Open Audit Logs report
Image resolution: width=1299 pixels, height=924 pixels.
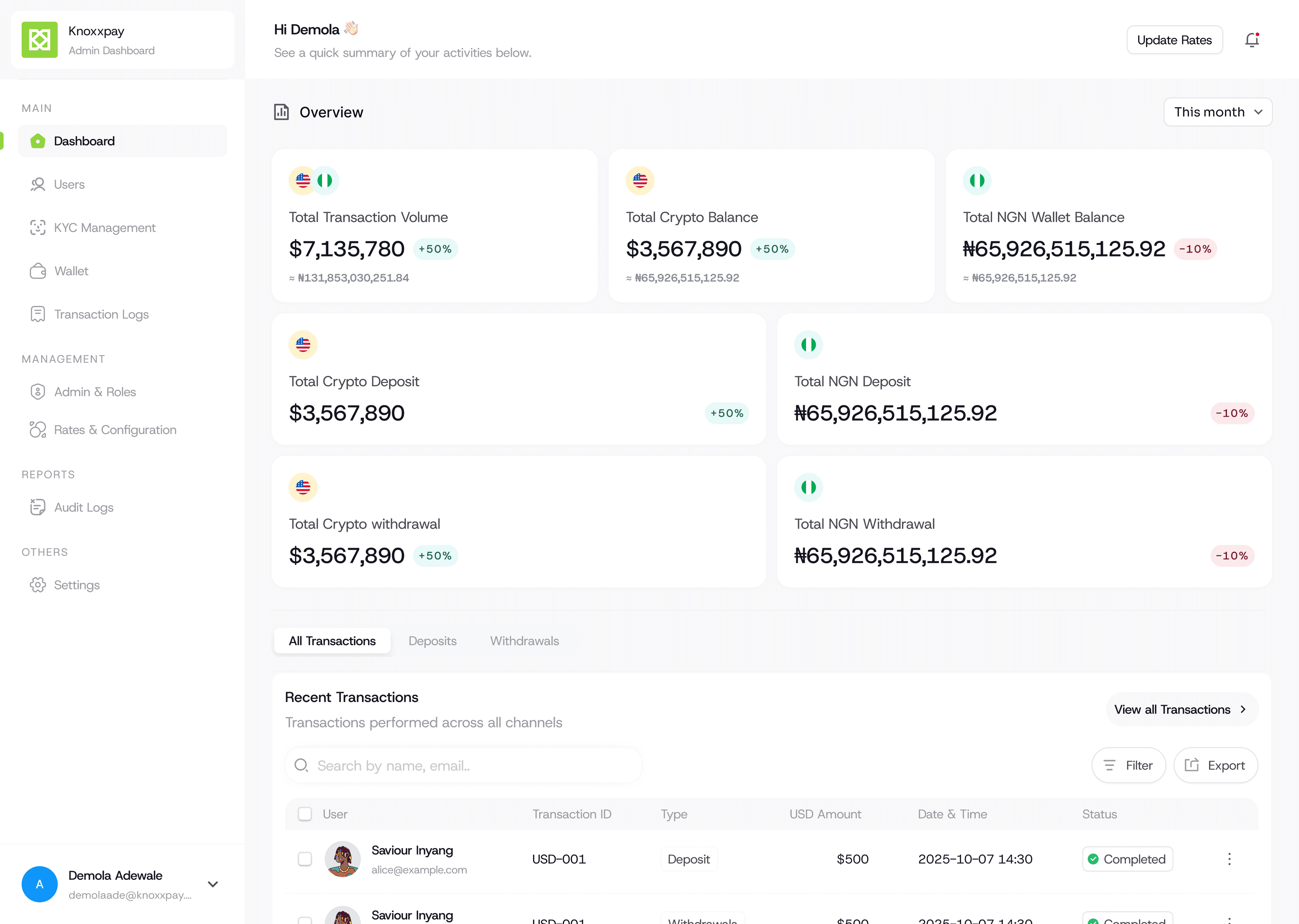point(122,507)
